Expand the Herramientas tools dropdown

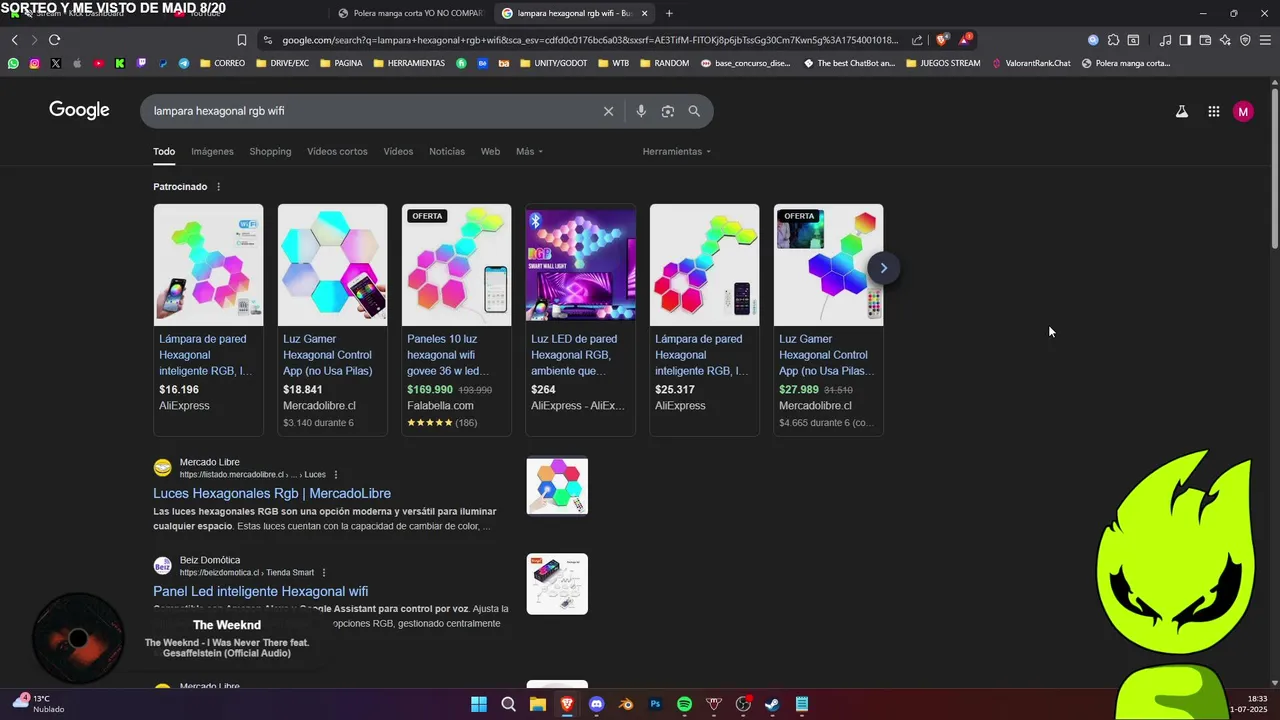(x=677, y=152)
